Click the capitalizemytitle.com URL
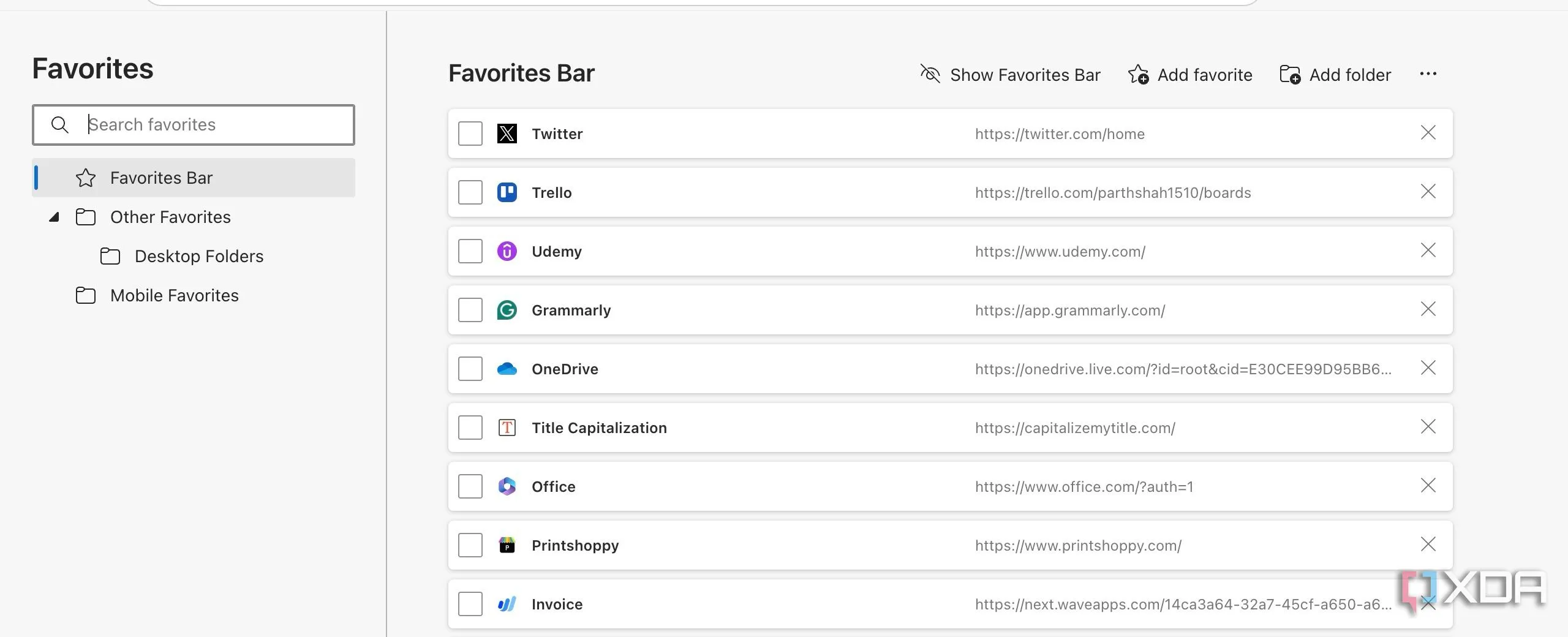Image resolution: width=1568 pixels, height=637 pixels. coord(1075,428)
